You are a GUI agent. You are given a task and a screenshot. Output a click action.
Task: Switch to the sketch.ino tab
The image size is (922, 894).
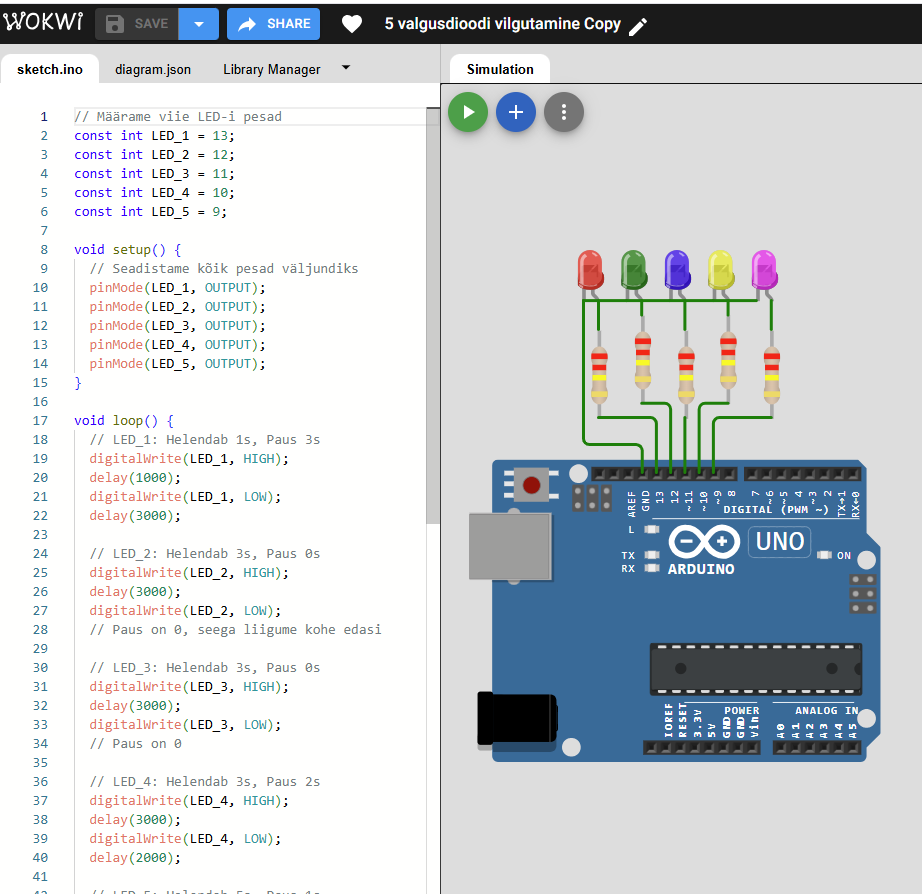click(x=50, y=69)
